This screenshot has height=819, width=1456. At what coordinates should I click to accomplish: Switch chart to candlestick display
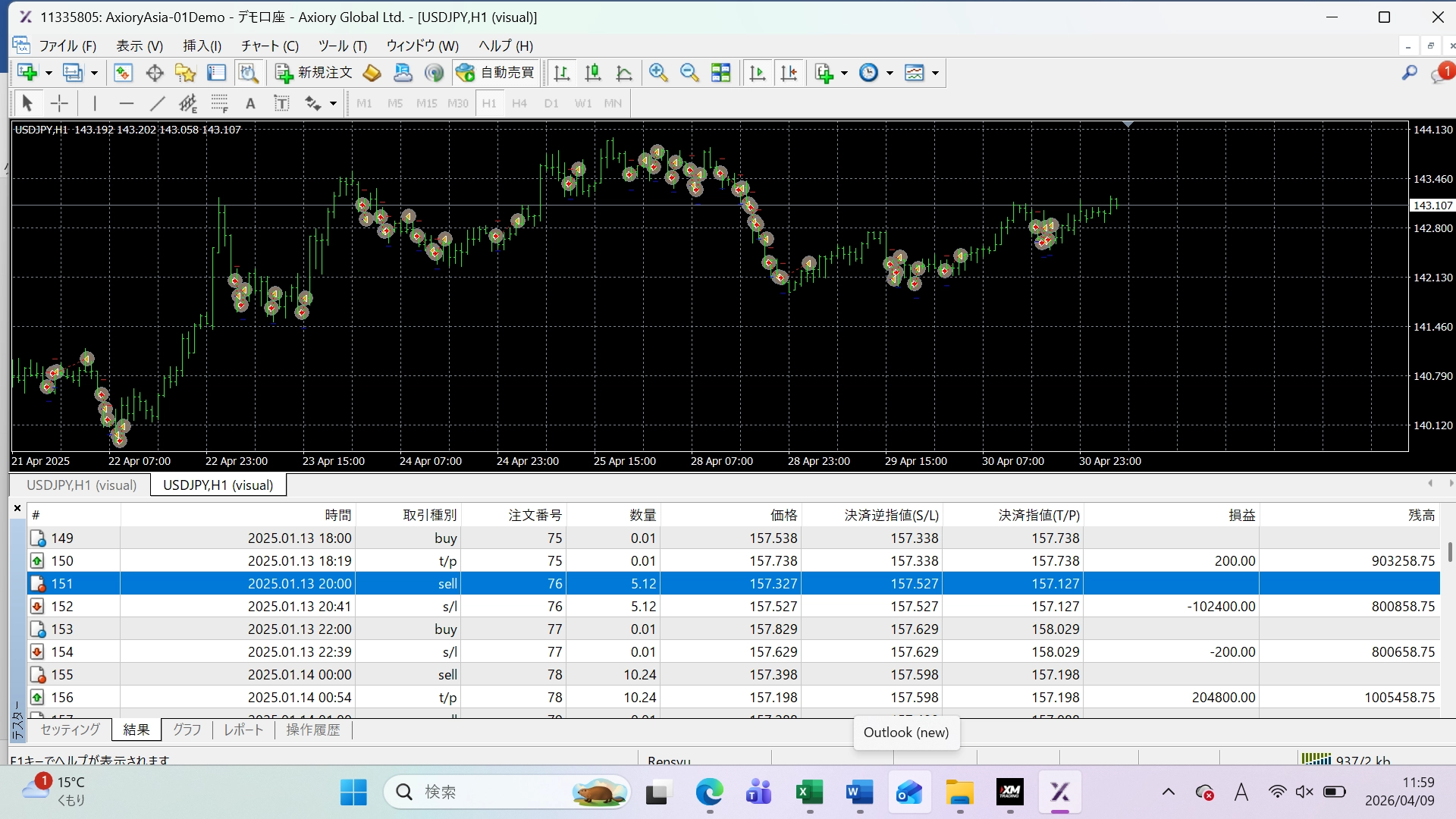tap(593, 73)
